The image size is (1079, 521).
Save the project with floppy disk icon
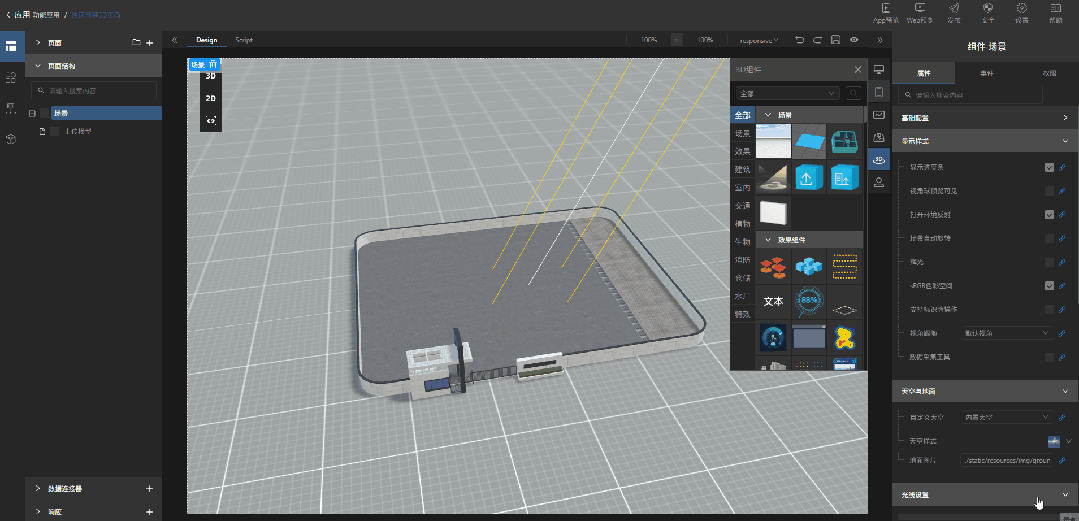(835, 40)
